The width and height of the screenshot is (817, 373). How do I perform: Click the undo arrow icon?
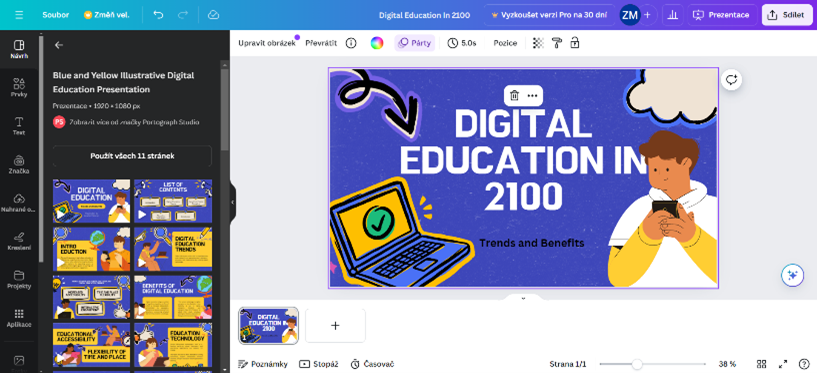pos(158,15)
